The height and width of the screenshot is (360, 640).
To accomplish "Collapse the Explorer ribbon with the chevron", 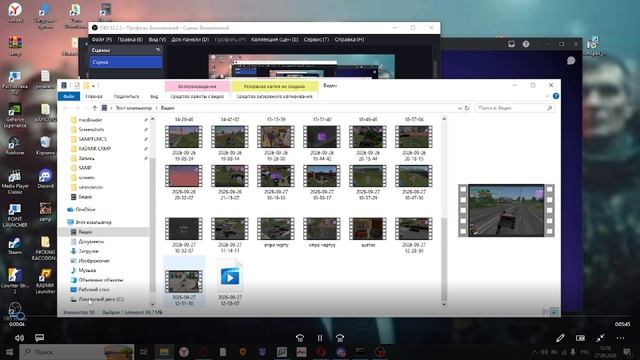I will (547, 96).
